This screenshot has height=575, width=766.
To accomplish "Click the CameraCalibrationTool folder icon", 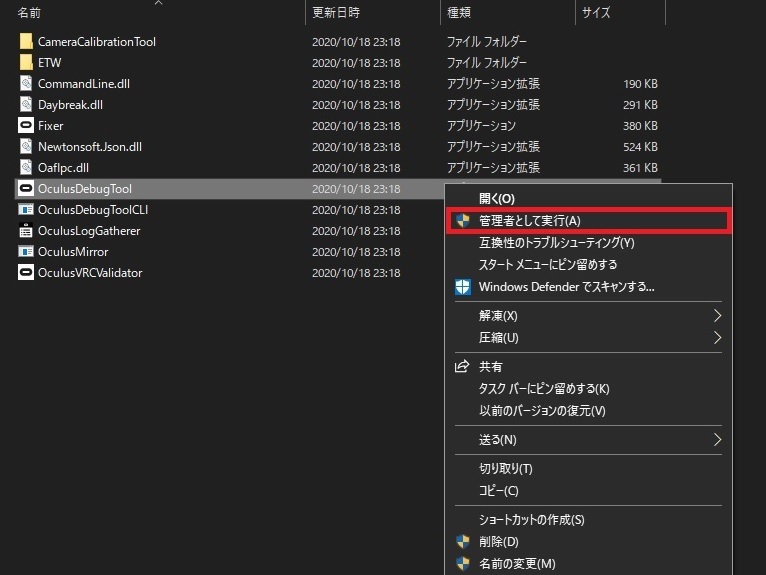I will pos(26,42).
